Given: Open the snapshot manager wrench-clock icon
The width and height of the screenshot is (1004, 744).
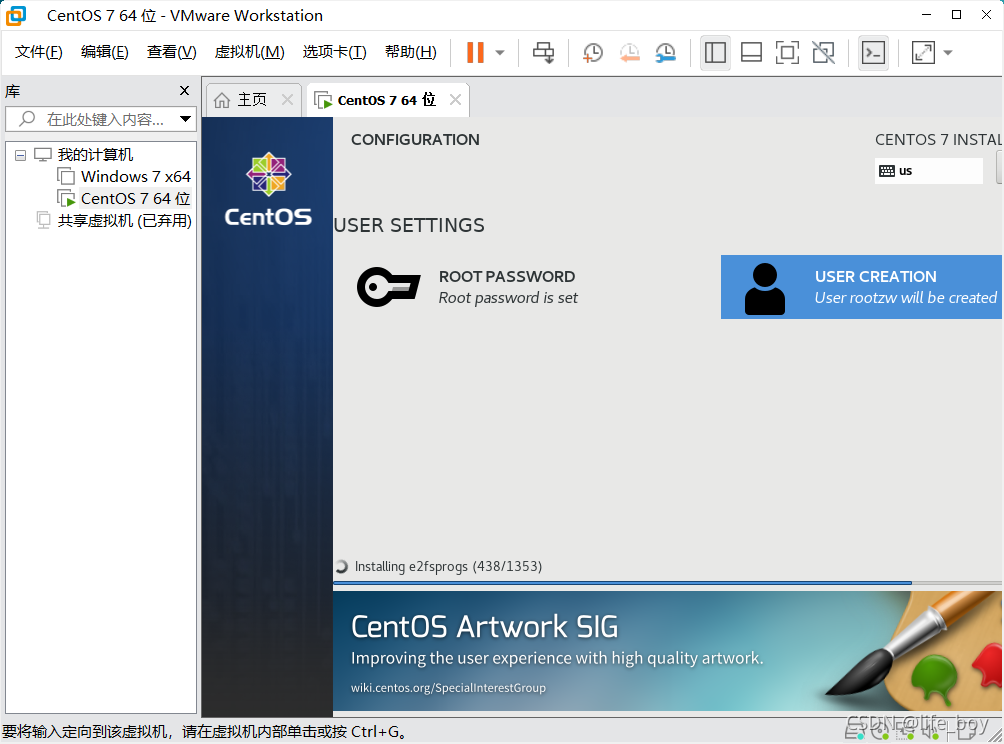Looking at the screenshot, I should pyautogui.click(x=666, y=53).
